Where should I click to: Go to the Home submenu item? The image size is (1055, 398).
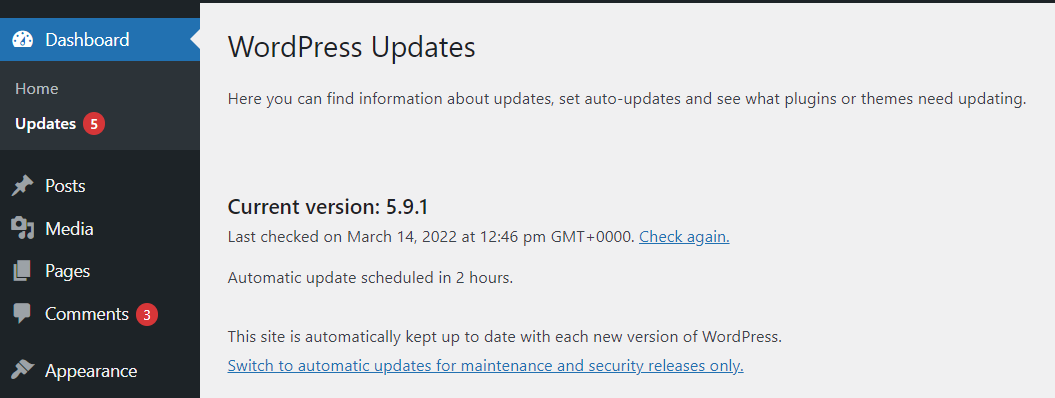(37, 89)
